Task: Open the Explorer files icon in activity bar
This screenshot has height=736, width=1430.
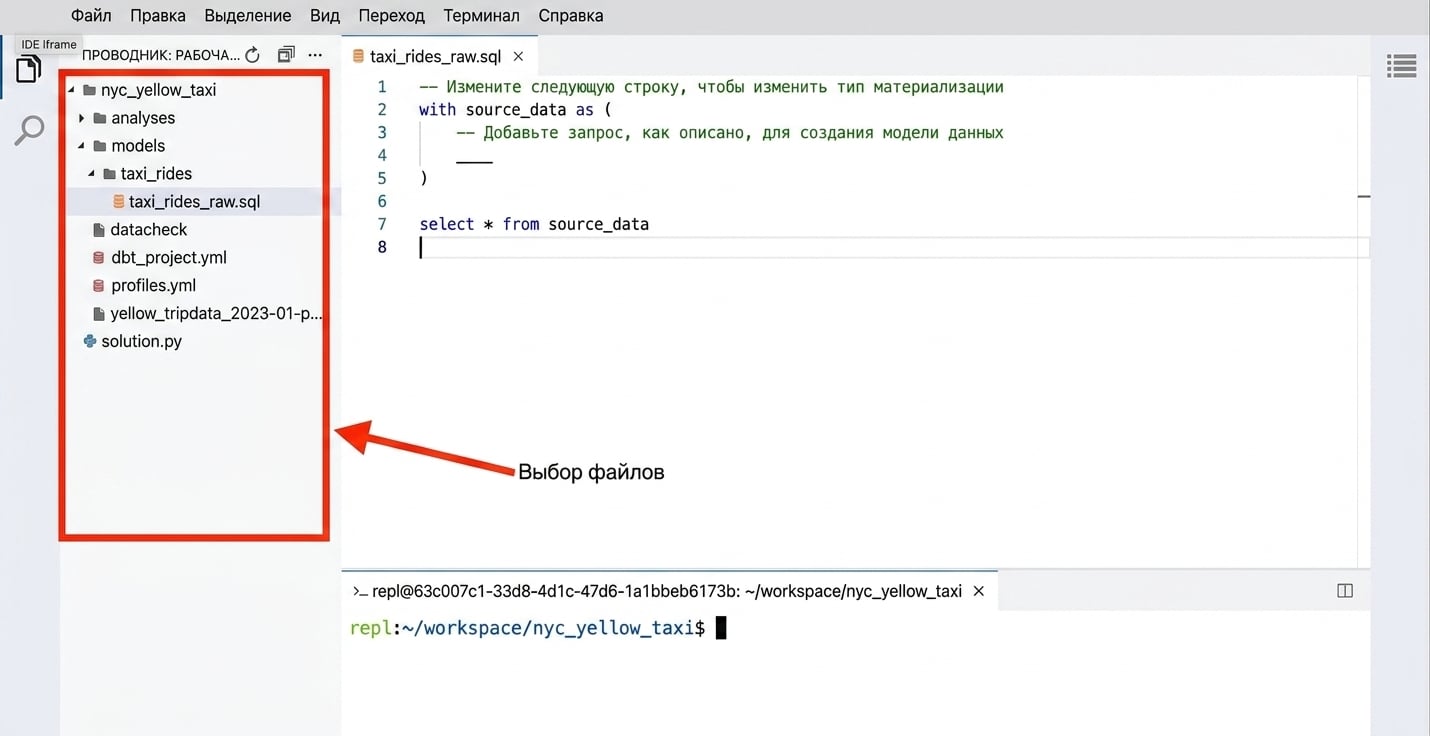Action: point(28,69)
